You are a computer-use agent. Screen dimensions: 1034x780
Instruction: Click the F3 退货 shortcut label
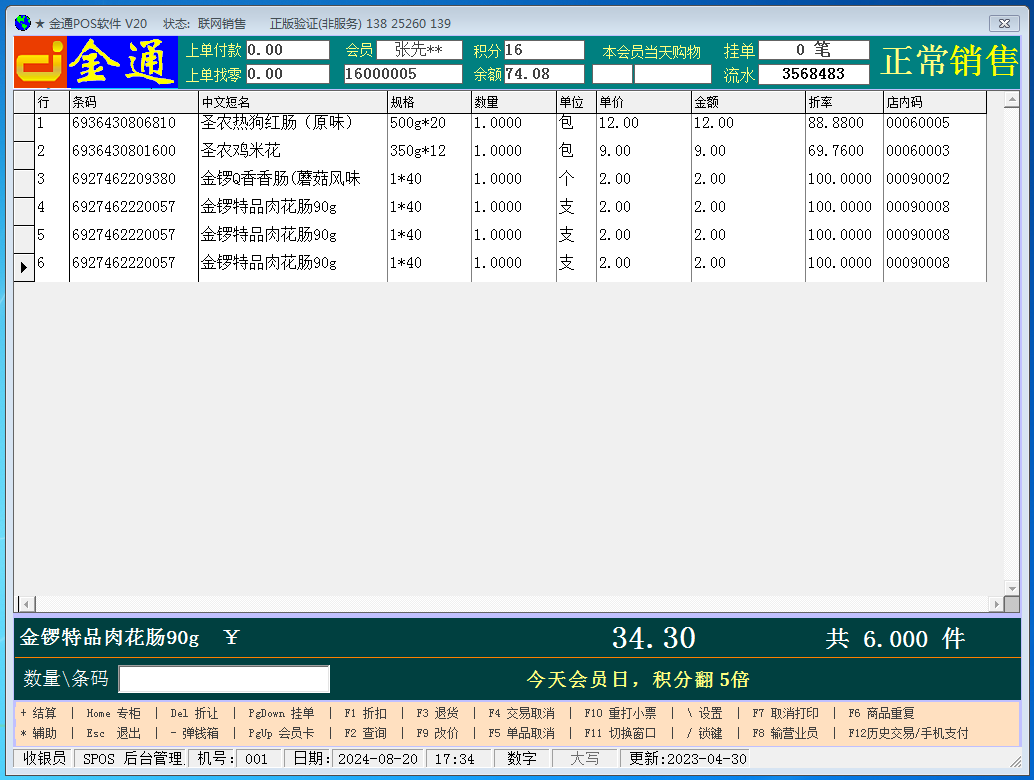(437, 713)
